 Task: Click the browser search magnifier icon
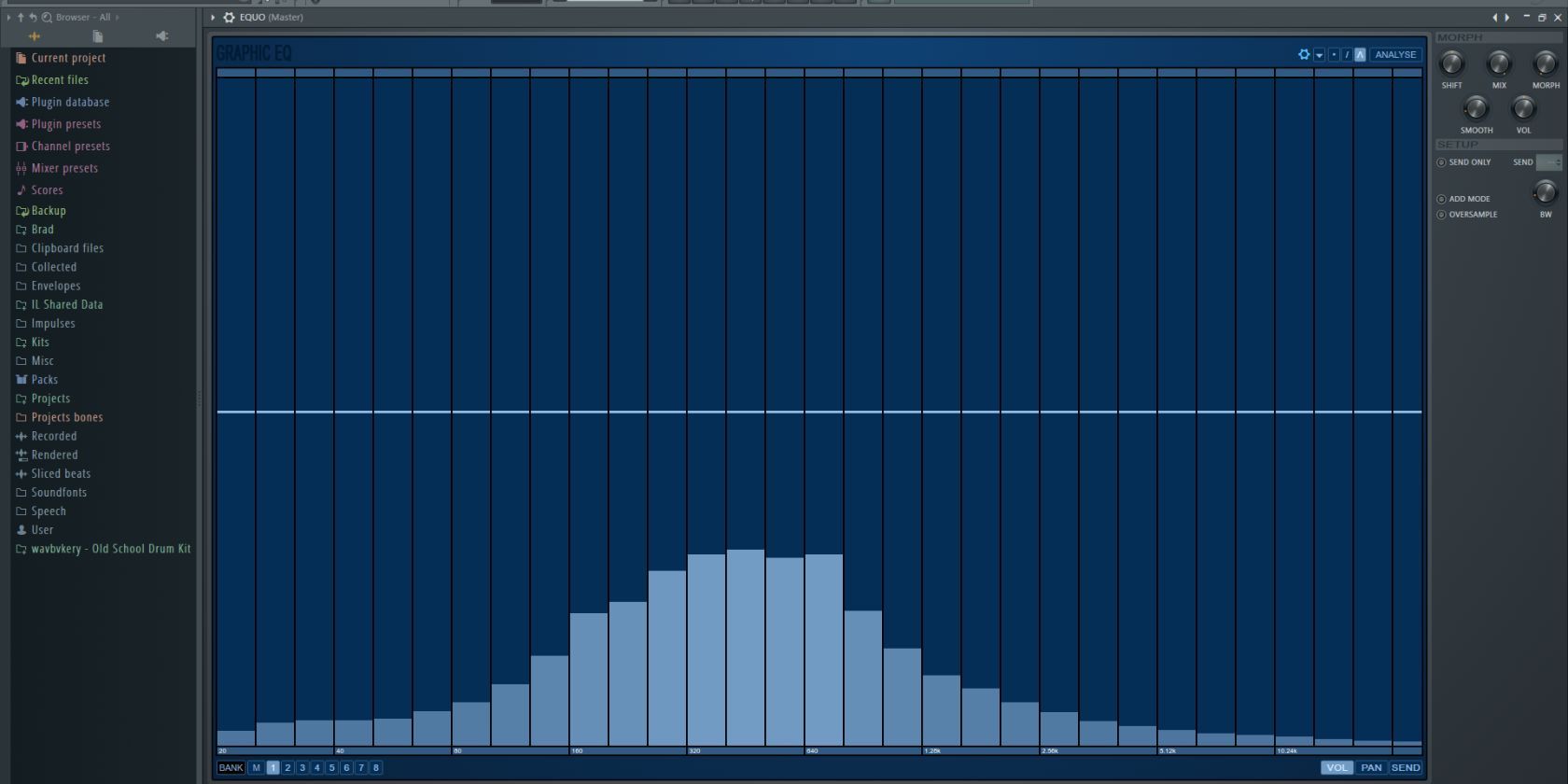coord(47,17)
